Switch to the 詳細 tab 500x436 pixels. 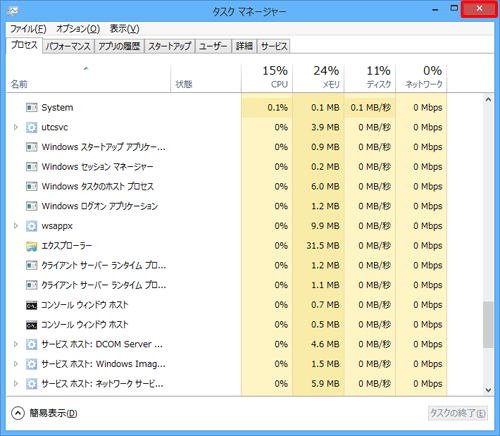(x=244, y=46)
